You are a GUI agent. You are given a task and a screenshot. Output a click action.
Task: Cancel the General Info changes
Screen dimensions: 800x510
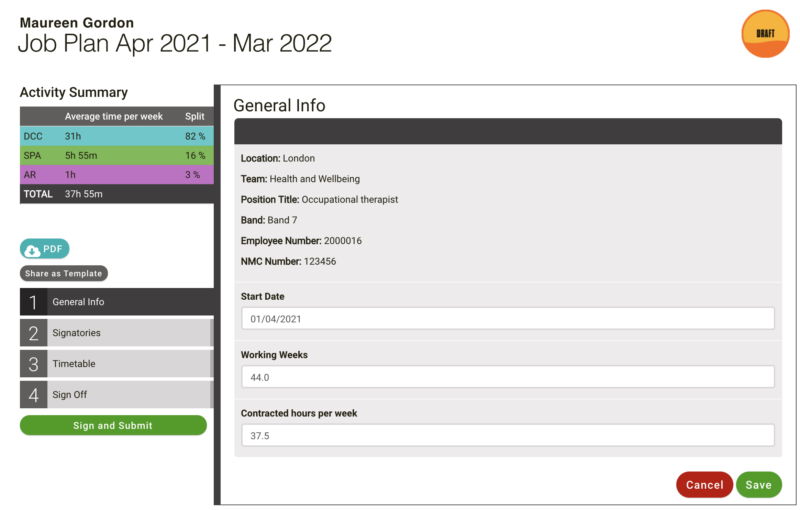704,484
